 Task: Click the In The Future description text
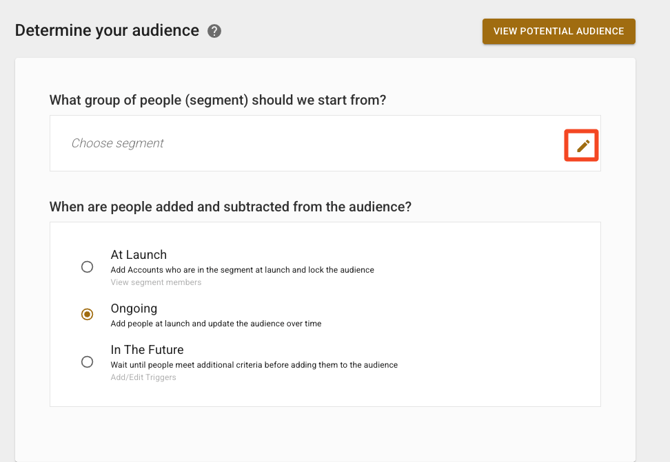pyautogui.click(x=253, y=365)
